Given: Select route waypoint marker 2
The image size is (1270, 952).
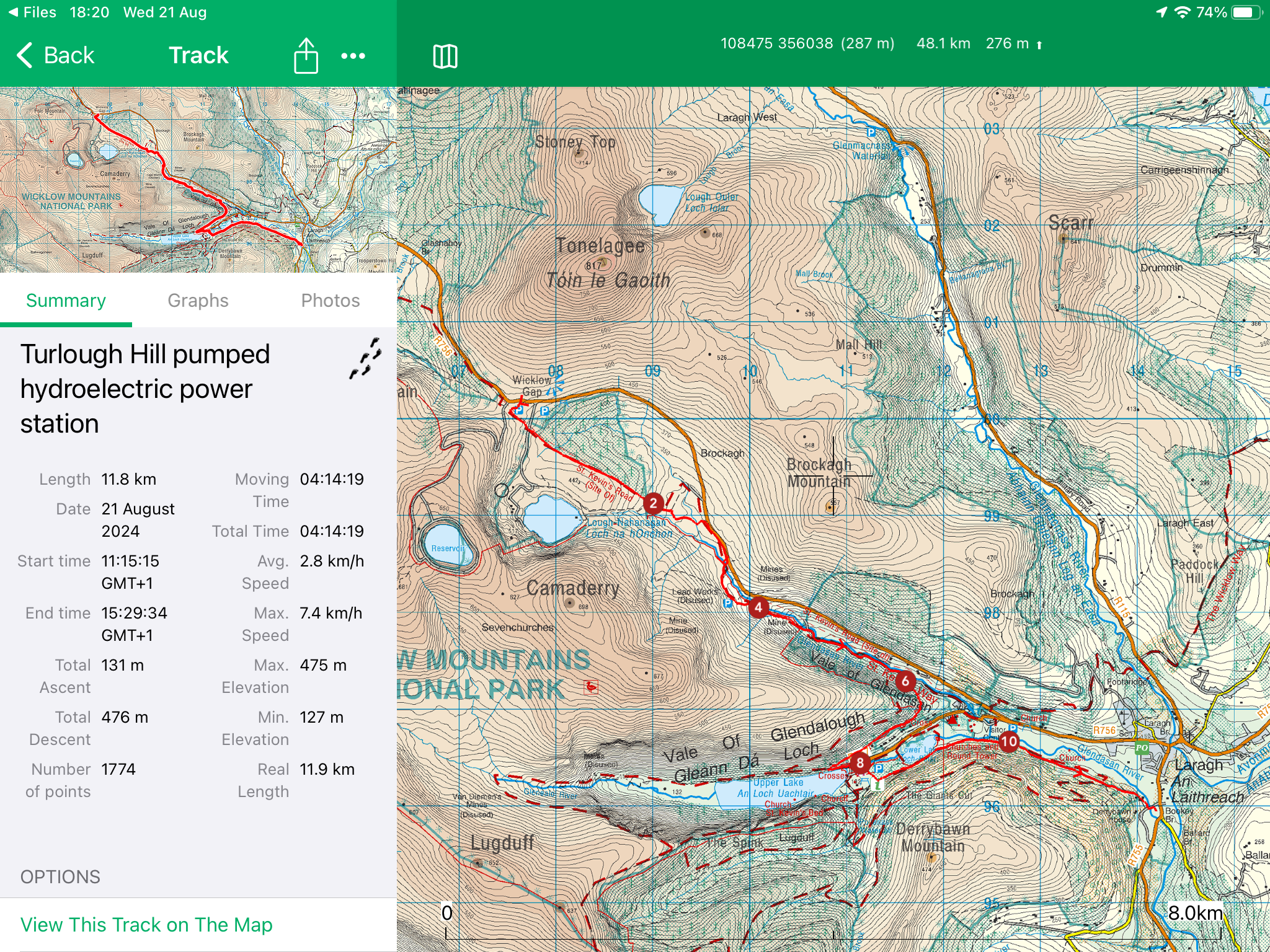Looking at the screenshot, I should 653,503.
